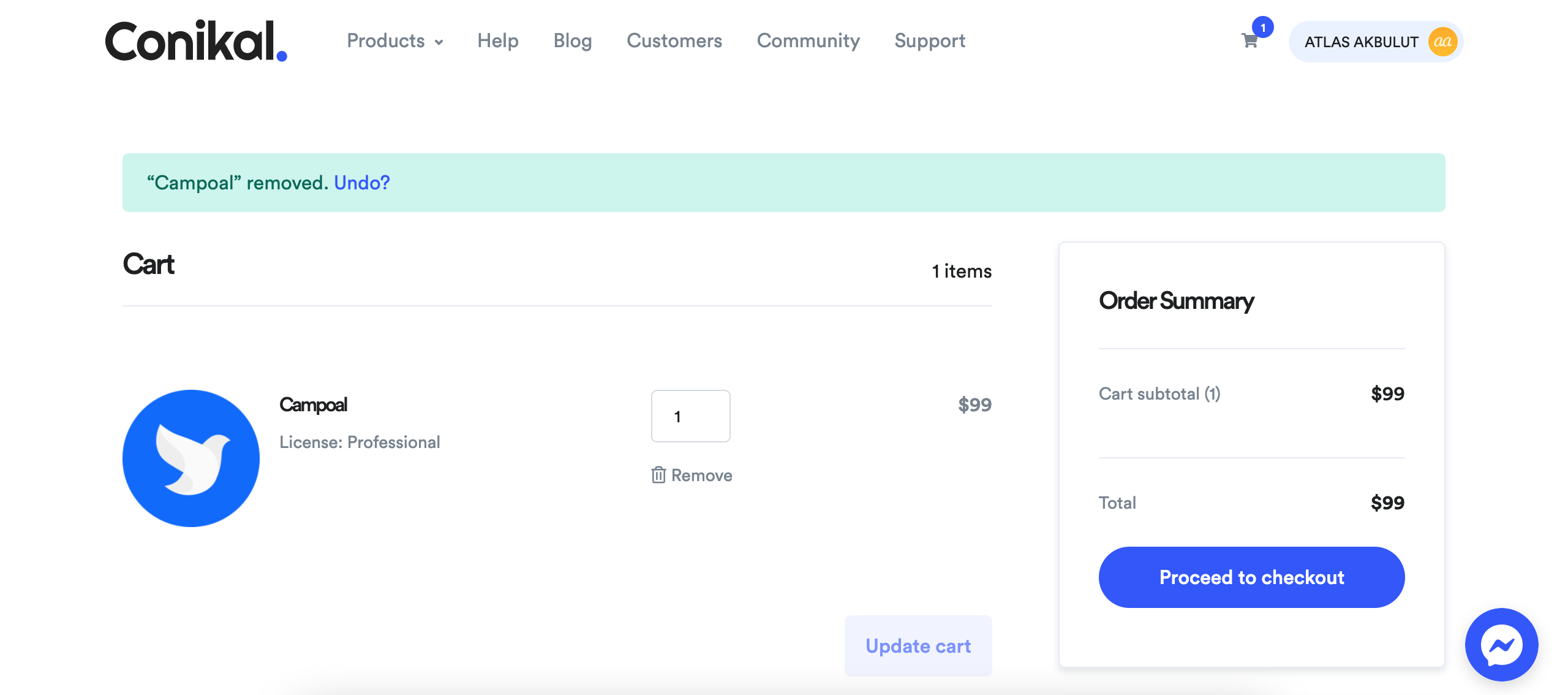The width and height of the screenshot is (1568, 695).
Task: Click the orange user avatar badge
Action: [x=1442, y=42]
